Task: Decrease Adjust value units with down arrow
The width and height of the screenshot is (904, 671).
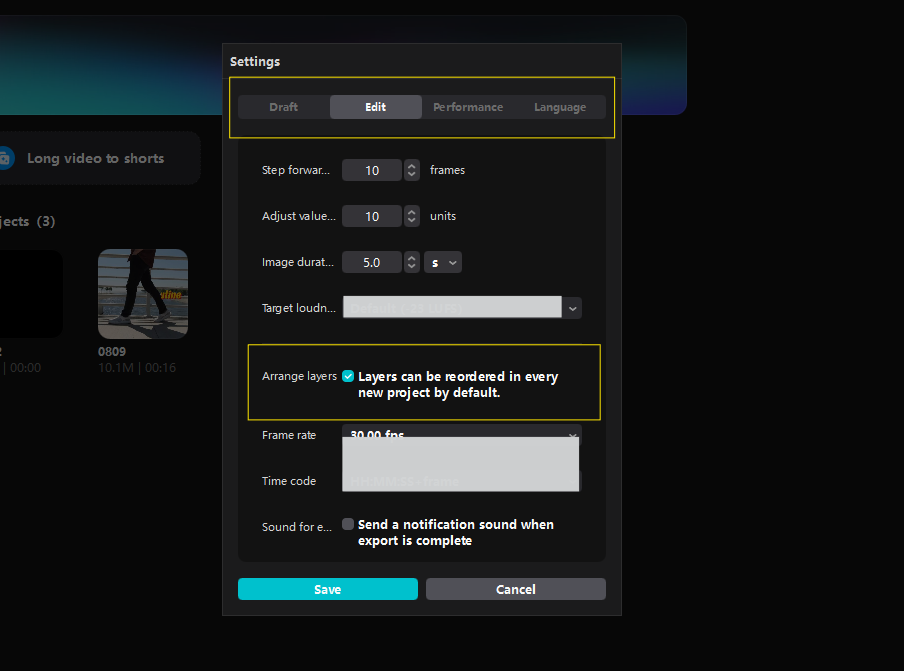Action: pyautogui.click(x=411, y=220)
